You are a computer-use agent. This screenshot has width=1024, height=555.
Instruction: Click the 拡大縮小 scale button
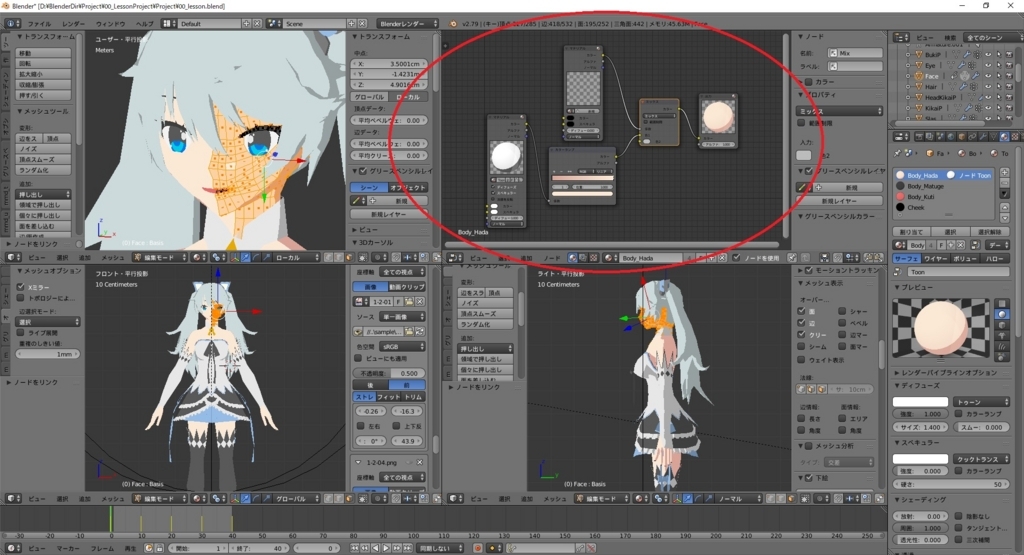coord(43,74)
